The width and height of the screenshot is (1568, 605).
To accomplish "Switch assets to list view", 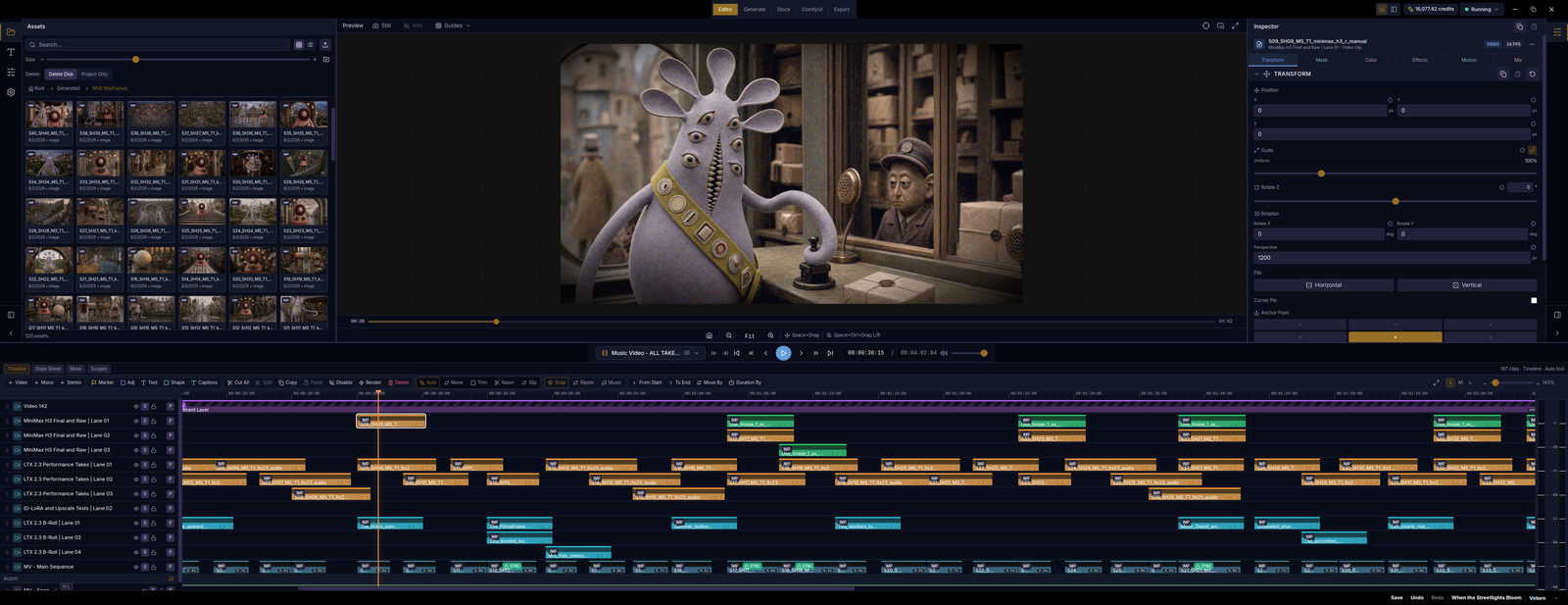I will pyautogui.click(x=310, y=45).
